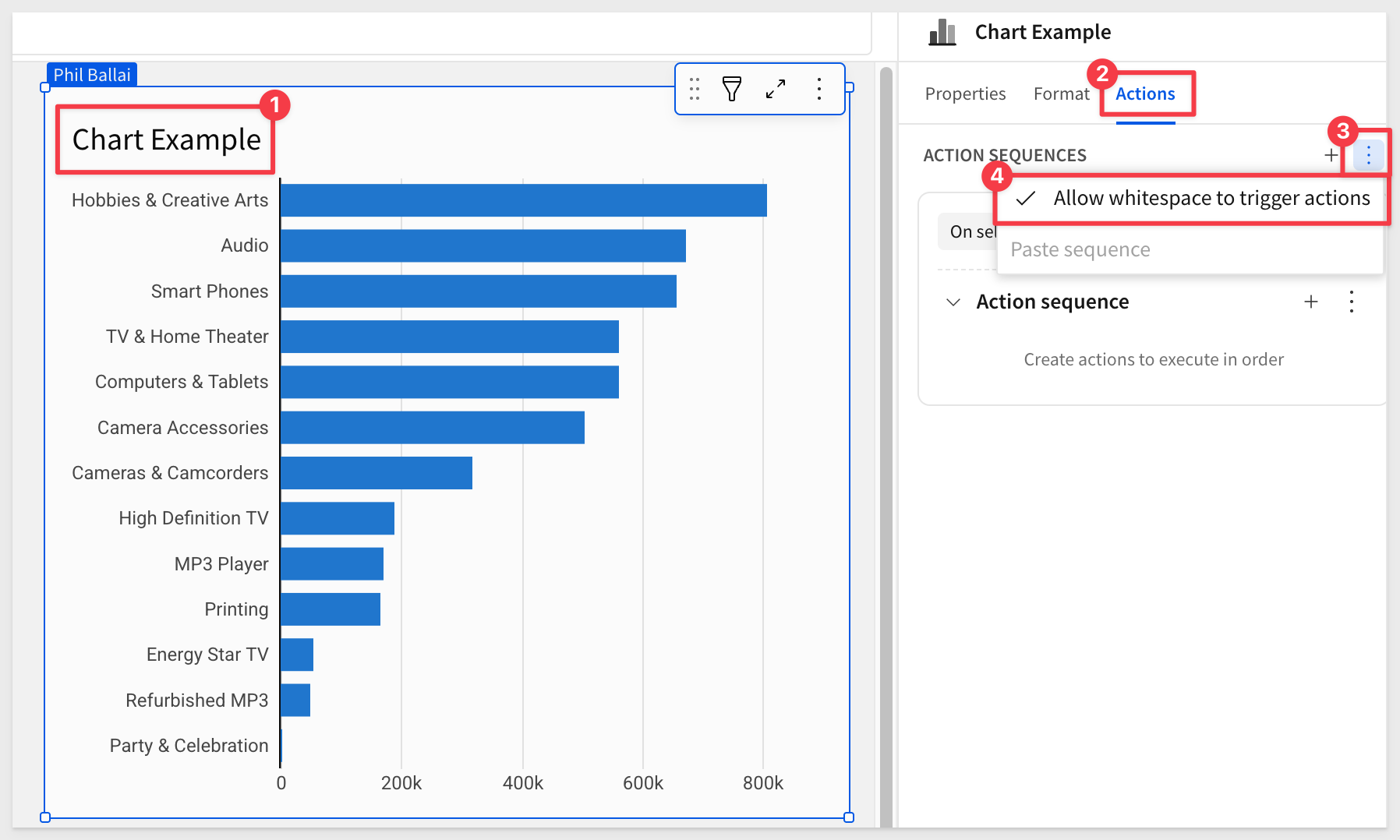The width and height of the screenshot is (1400, 840).
Task: Click the vertical scrollbar beside the chart
Action: pyautogui.click(x=886, y=390)
